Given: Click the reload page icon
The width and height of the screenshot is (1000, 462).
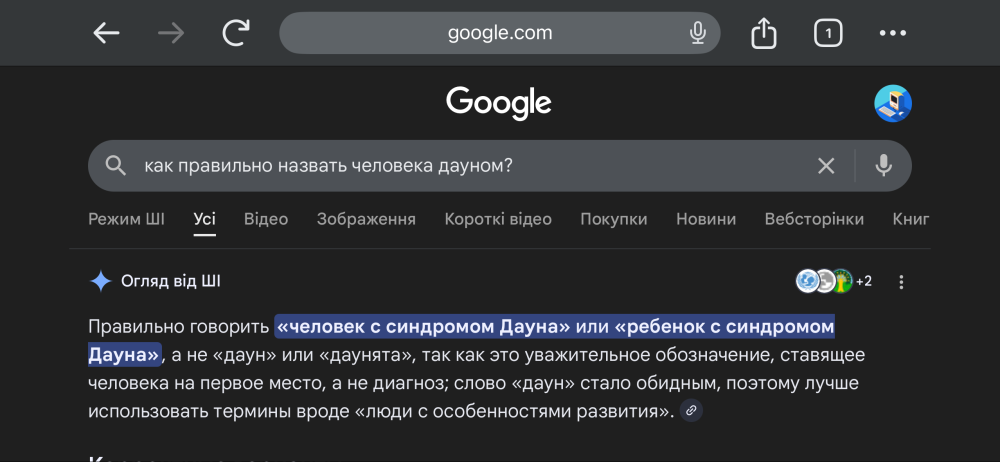Looking at the screenshot, I should click(236, 33).
